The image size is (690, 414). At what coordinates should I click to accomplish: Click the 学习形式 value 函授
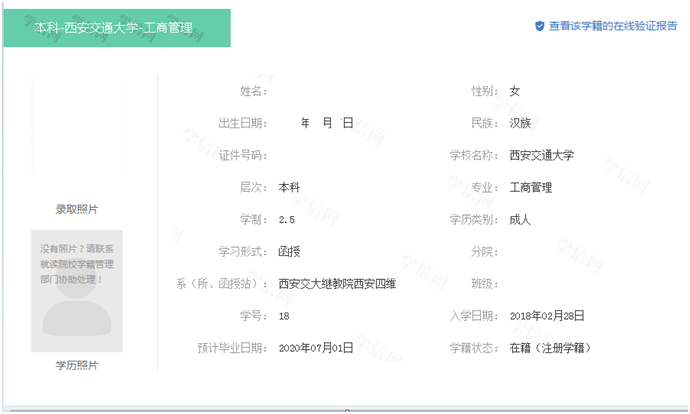point(289,252)
